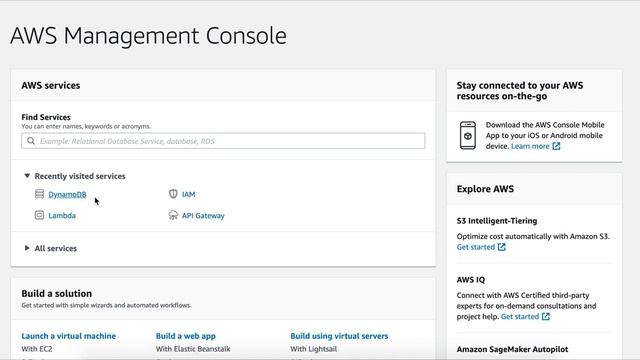This screenshot has width=640, height=360.
Task: Click the S3 Intelligent-Tiering heading
Action: coord(497,221)
